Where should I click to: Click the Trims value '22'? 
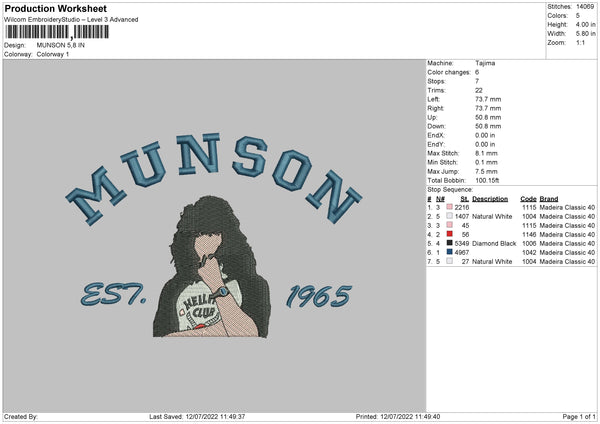tap(479, 90)
